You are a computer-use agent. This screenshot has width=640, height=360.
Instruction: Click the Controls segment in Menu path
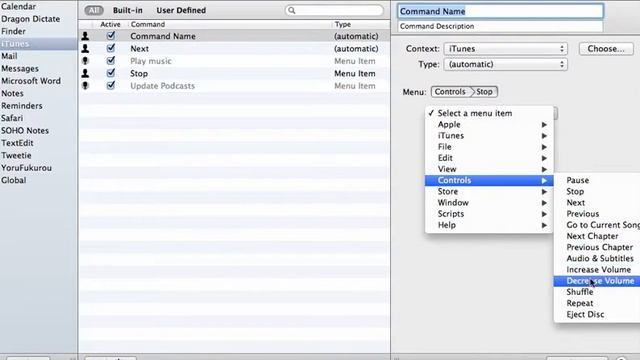(450, 92)
